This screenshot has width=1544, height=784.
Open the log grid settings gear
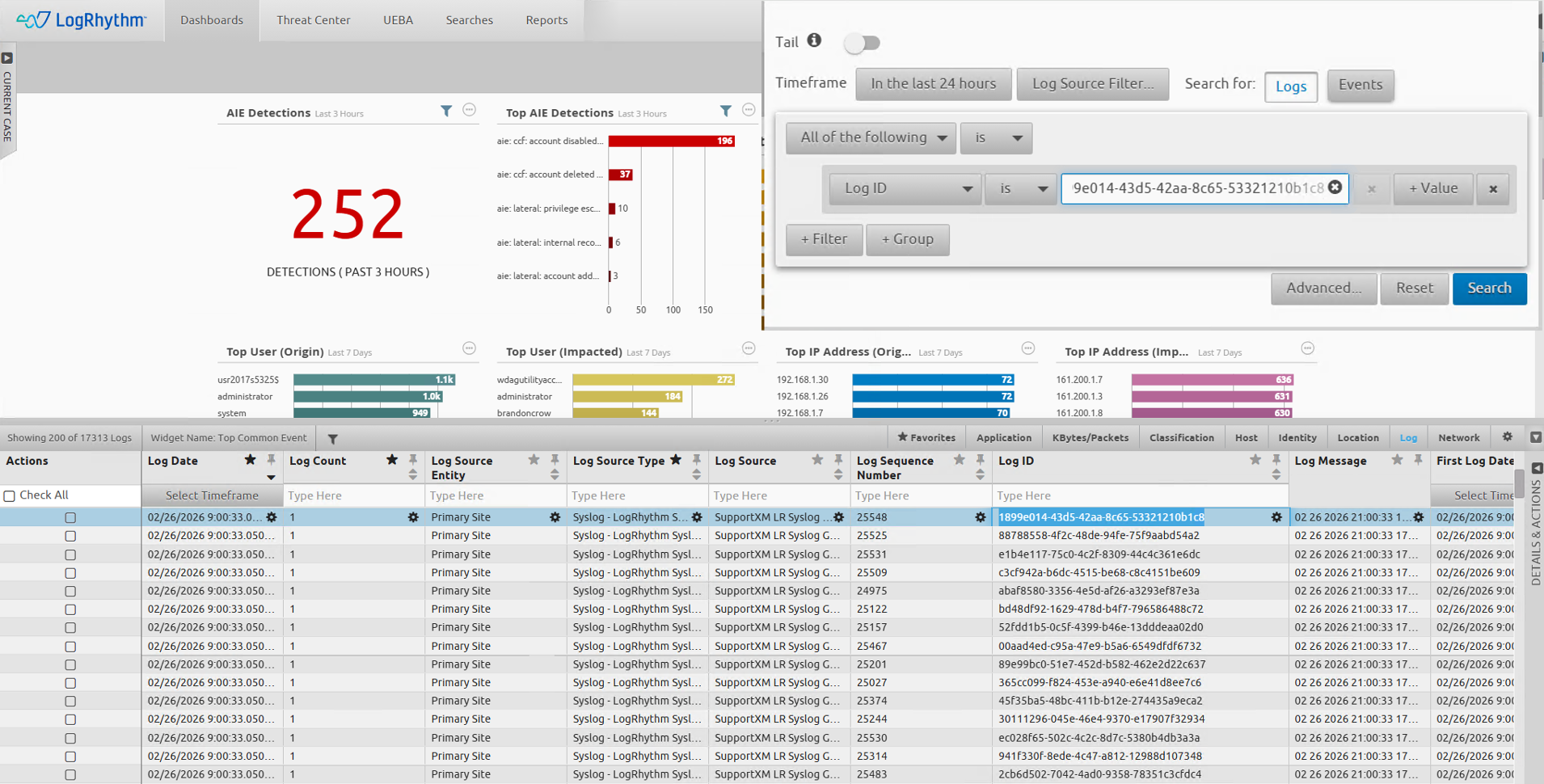click(x=1507, y=437)
